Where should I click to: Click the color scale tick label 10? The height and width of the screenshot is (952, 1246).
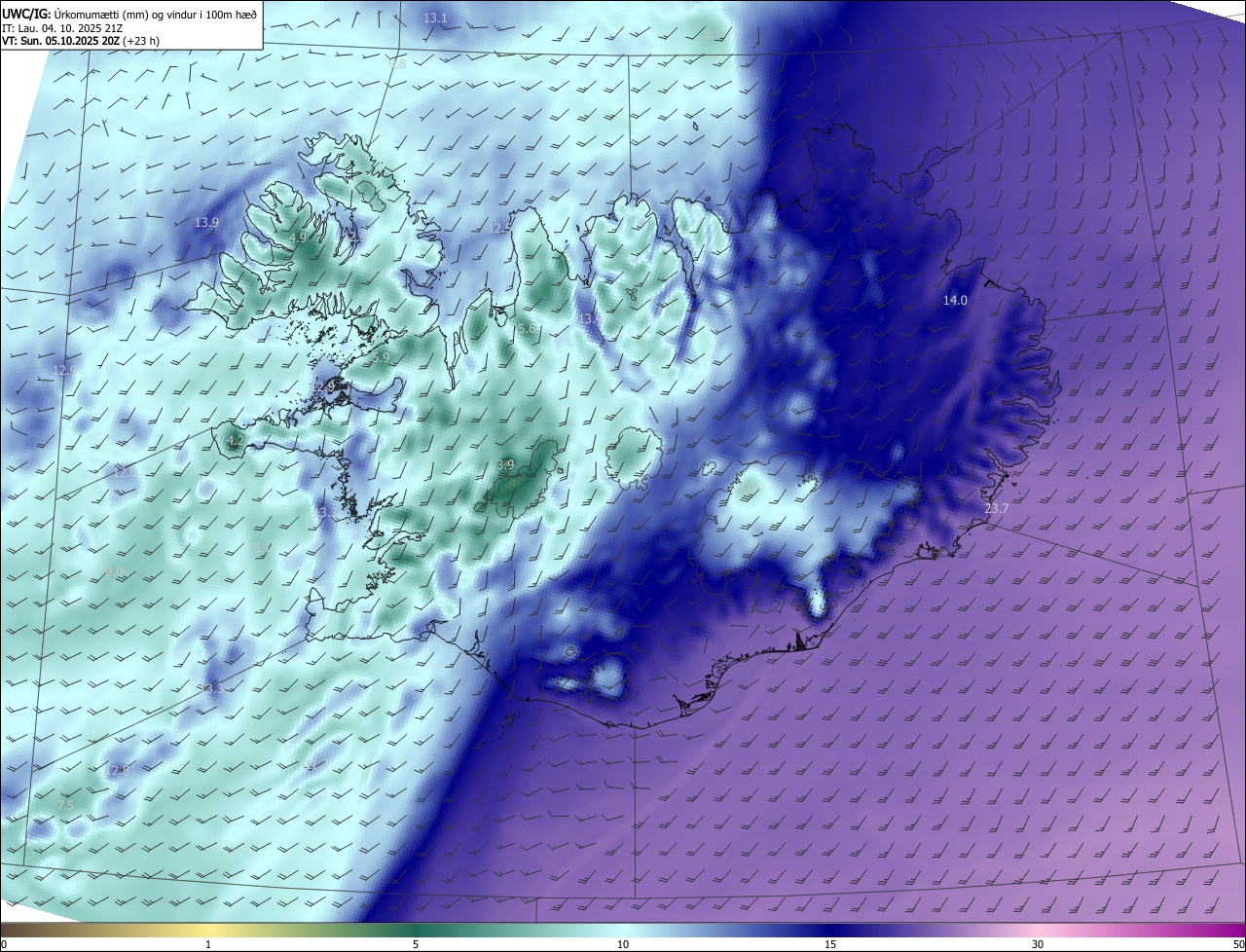[623, 944]
